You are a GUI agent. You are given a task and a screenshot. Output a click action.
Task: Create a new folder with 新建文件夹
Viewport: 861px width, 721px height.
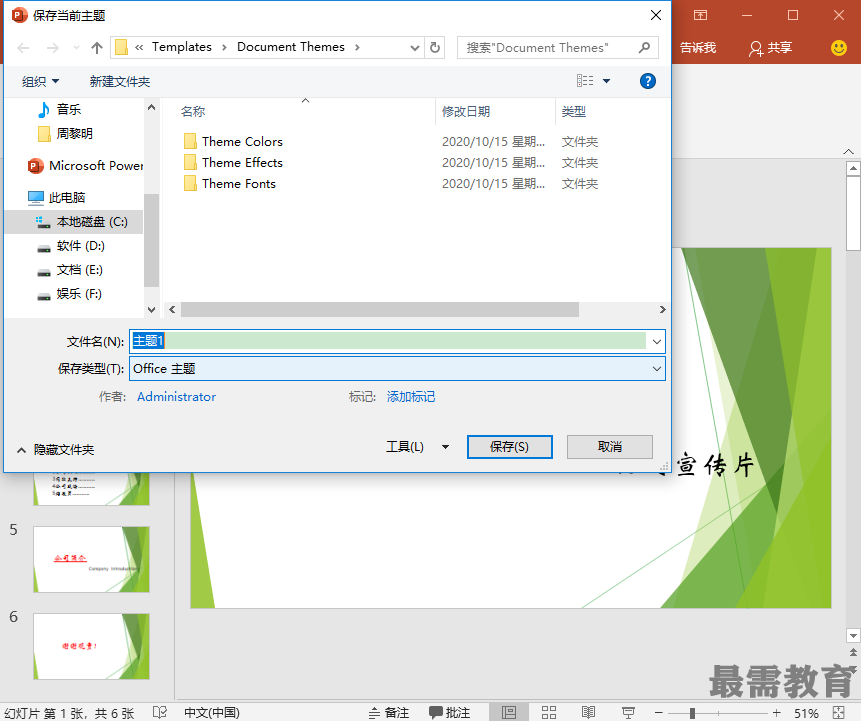point(120,82)
